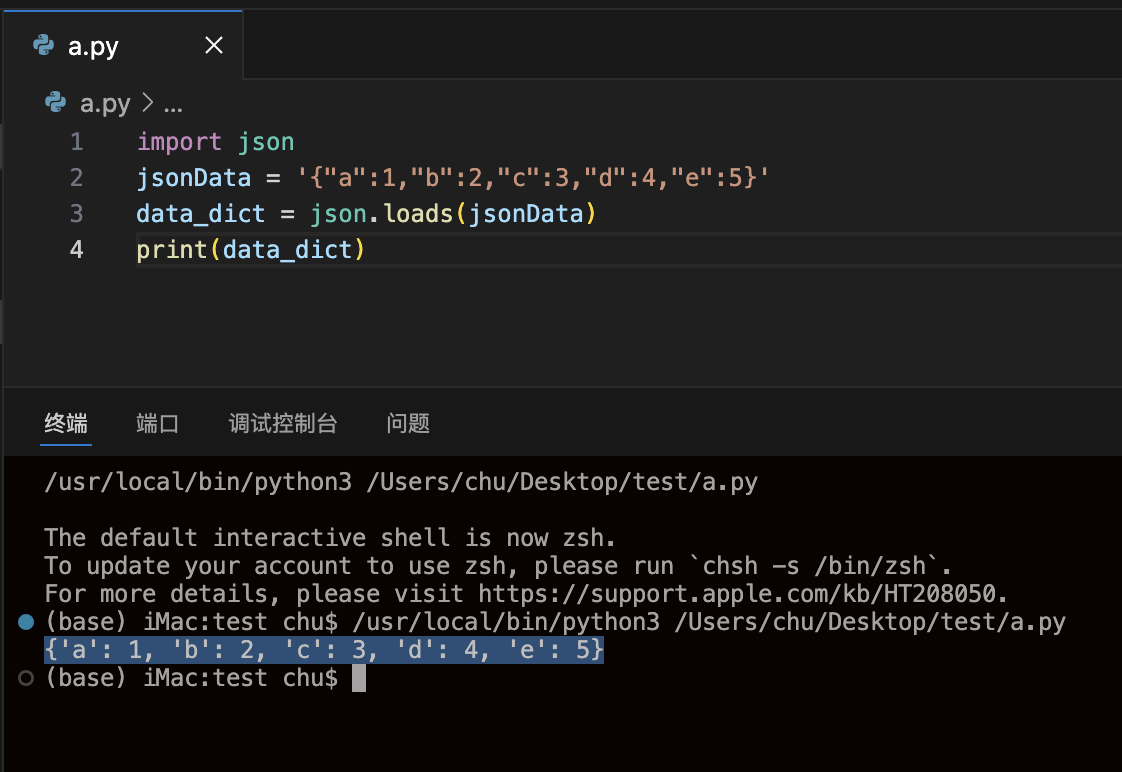Image resolution: width=1122 pixels, height=772 pixels.
Task: Close the a.py editor tab
Action: (x=213, y=45)
